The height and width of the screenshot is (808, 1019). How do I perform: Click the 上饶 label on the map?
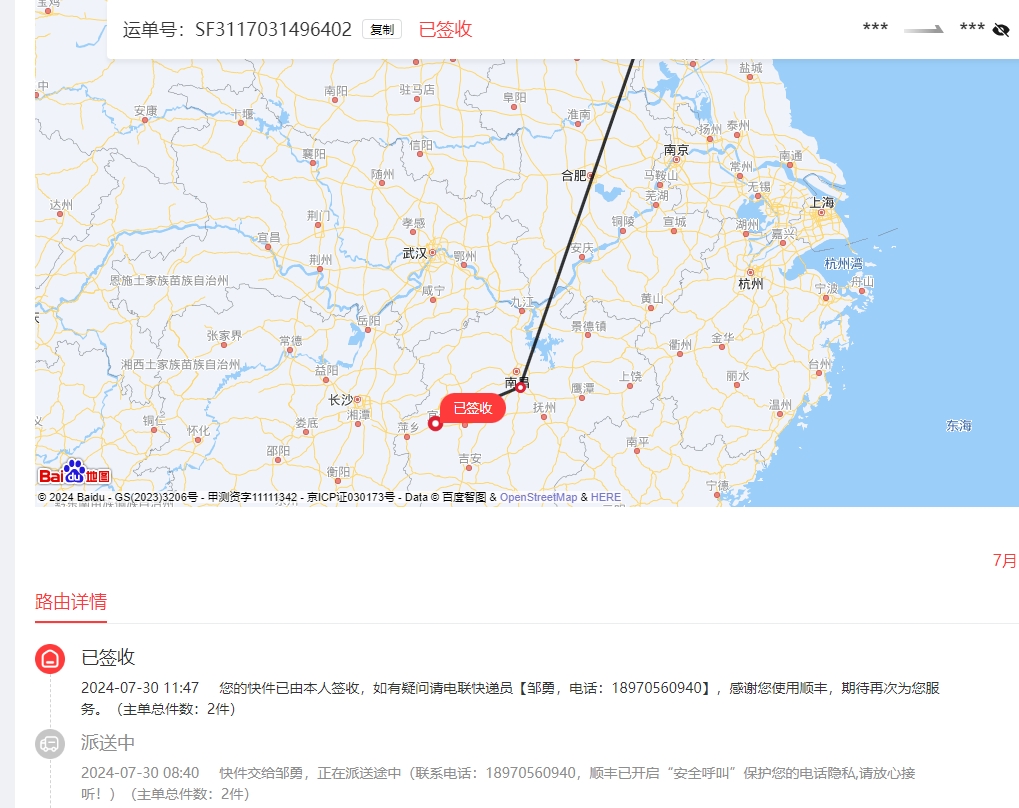(630, 376)
